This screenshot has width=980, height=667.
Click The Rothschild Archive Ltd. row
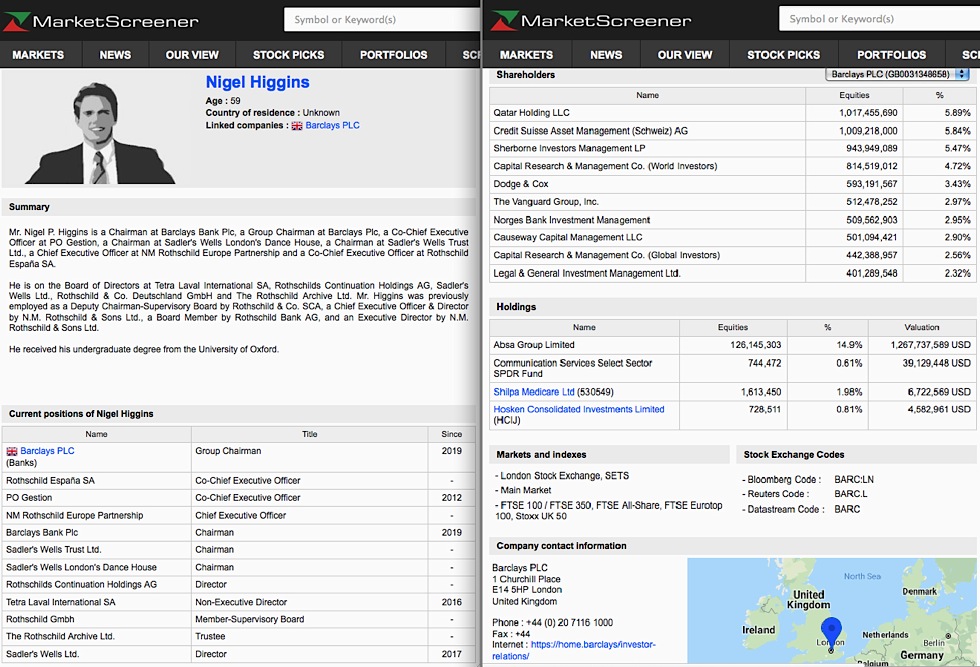point(239,636)
